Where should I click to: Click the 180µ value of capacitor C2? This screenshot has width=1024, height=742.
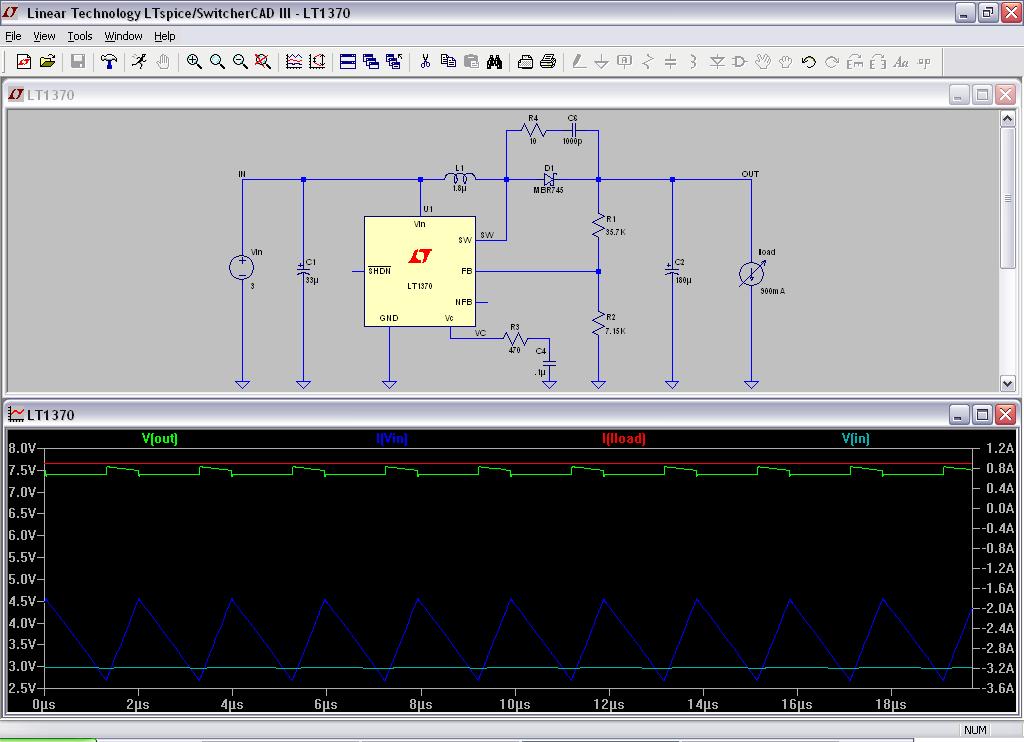tap(683, 280)
